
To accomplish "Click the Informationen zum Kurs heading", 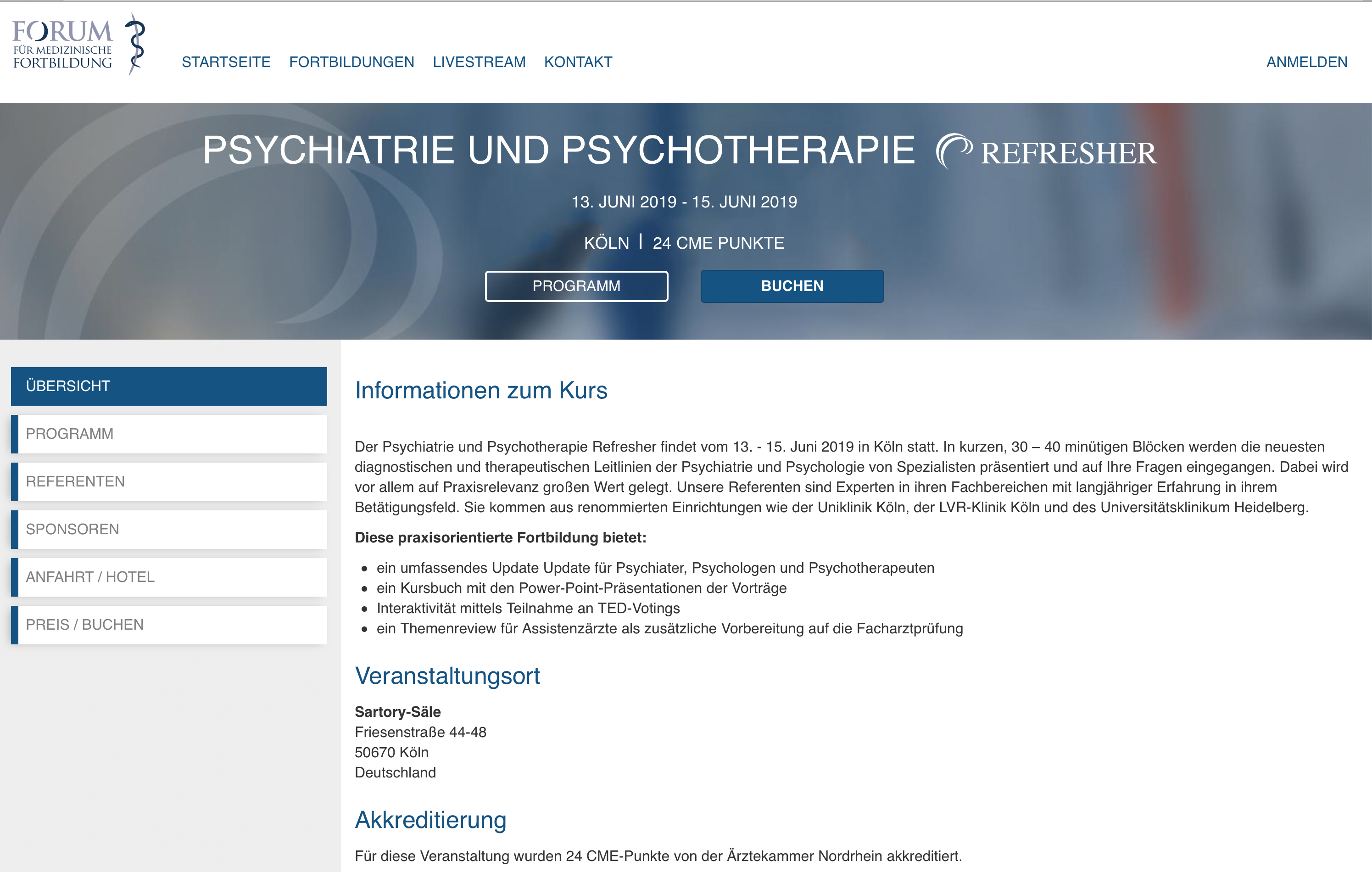I will point(481,391).
